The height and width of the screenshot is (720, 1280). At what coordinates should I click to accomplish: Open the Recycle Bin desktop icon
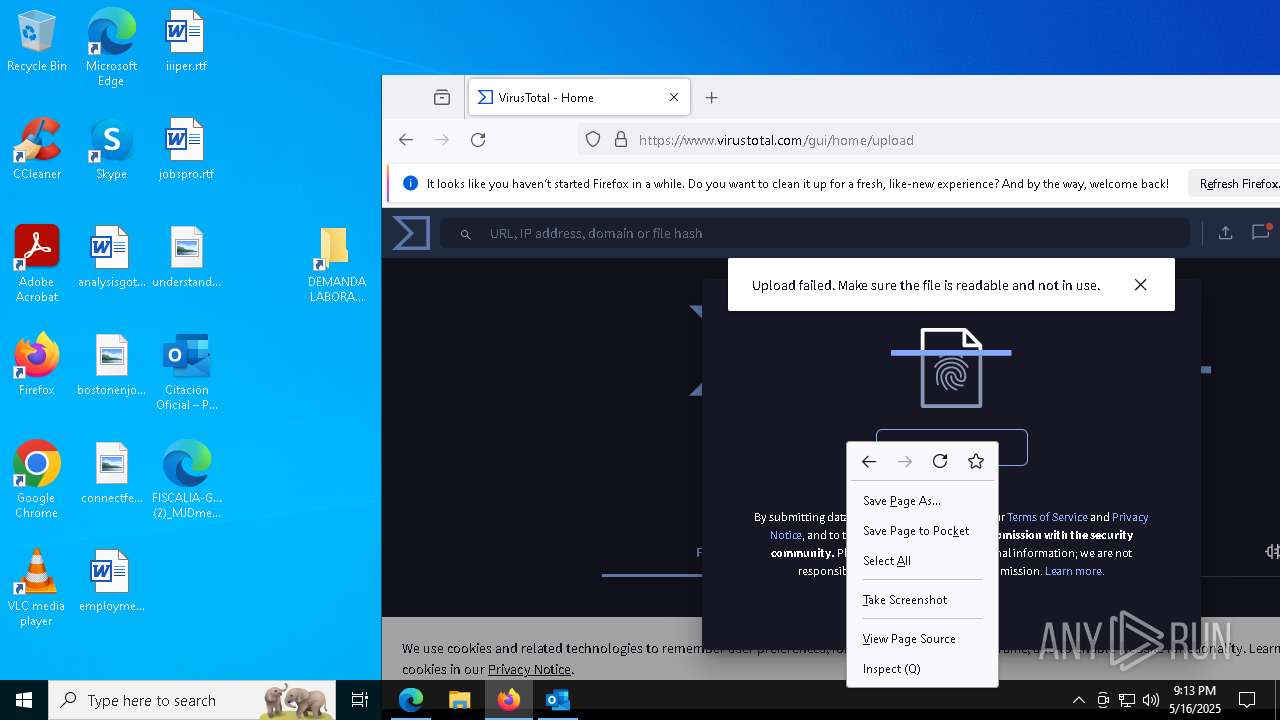coord(37,42)
